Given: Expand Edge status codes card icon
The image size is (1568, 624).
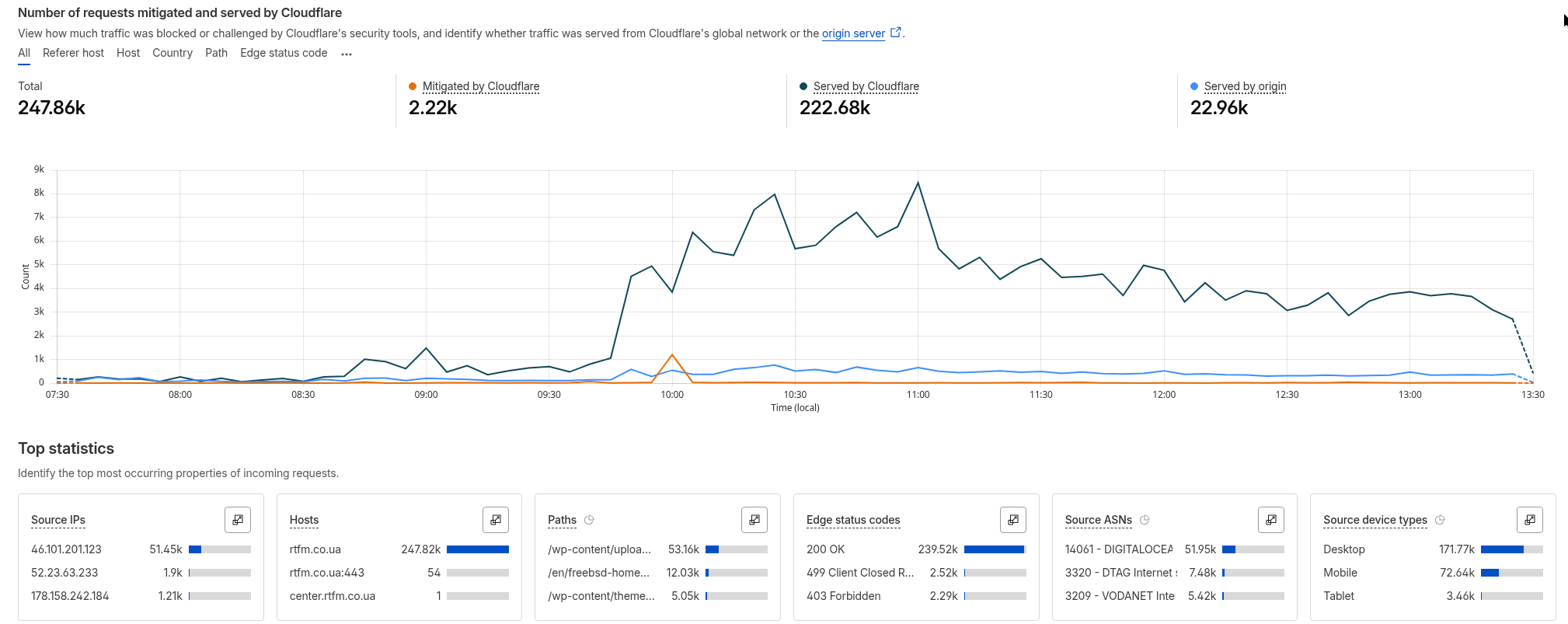Looking at the screenshot, I should point(1013,520).
